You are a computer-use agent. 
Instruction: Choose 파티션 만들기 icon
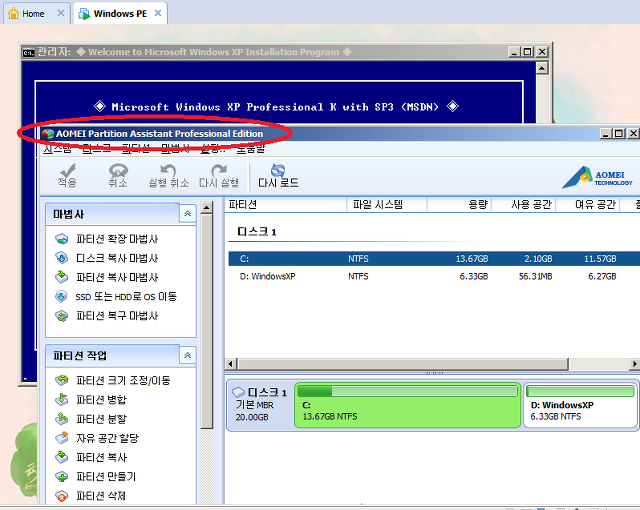(x=62, y=477)
